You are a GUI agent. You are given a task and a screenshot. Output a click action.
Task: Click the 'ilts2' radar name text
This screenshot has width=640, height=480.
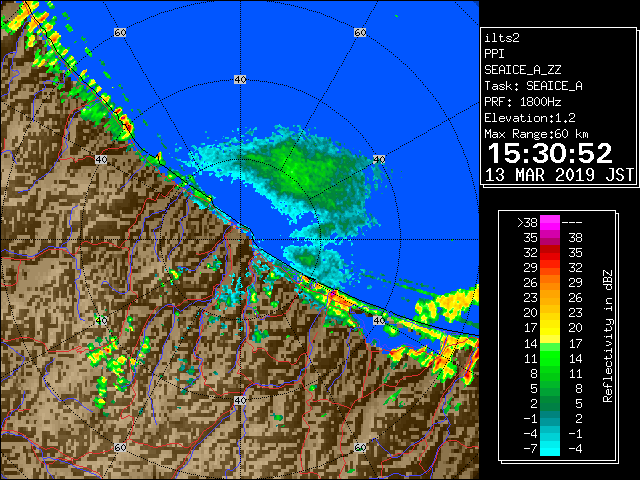coord(502,38)
